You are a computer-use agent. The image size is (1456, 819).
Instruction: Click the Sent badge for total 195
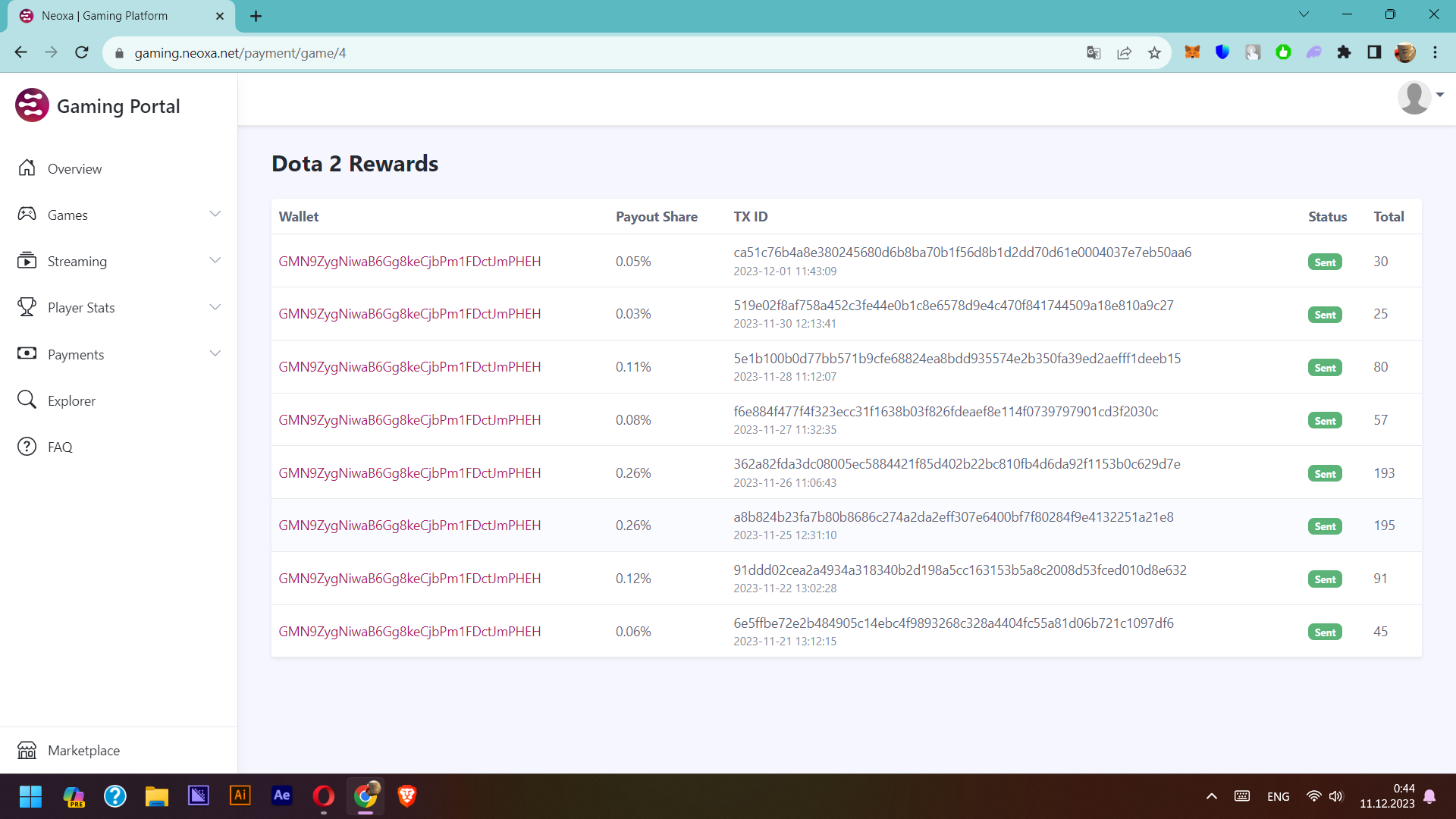click(x=1325, y=526)
